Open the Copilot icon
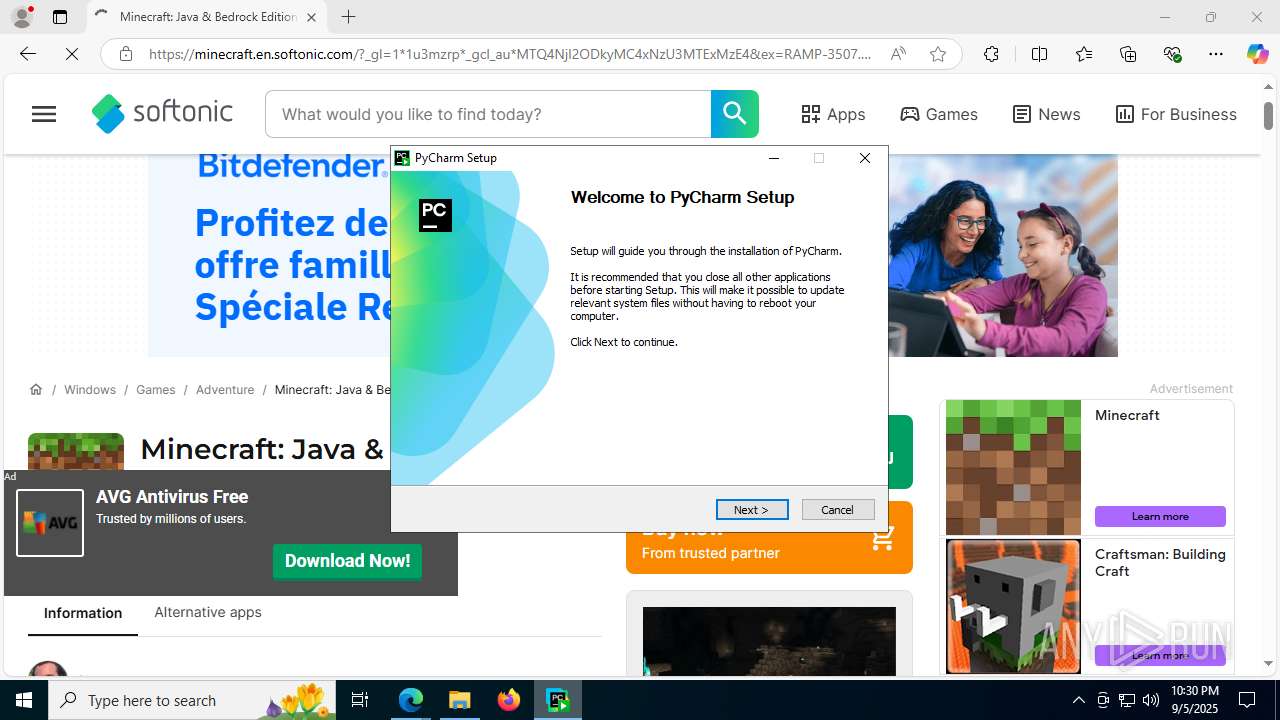Viewport: 1280px width, 720px height. (x=1257, y=54)
